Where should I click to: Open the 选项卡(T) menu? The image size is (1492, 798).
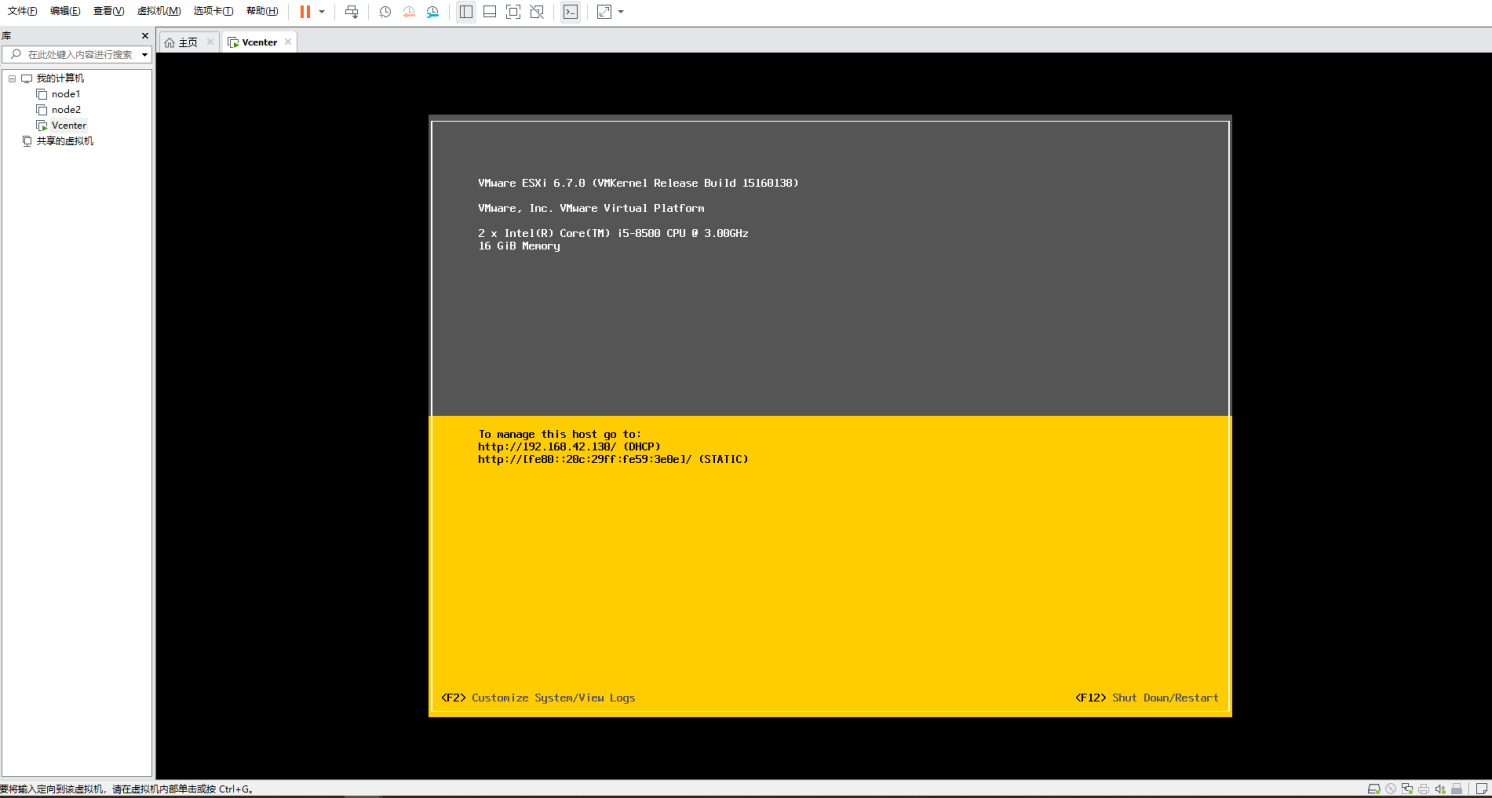[x=213, y=11]
